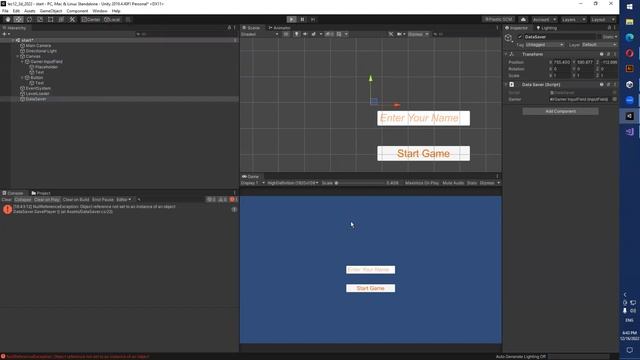640x360 pixels.
Task: Open File Explorer from taskbar
Action: point(629,22)
